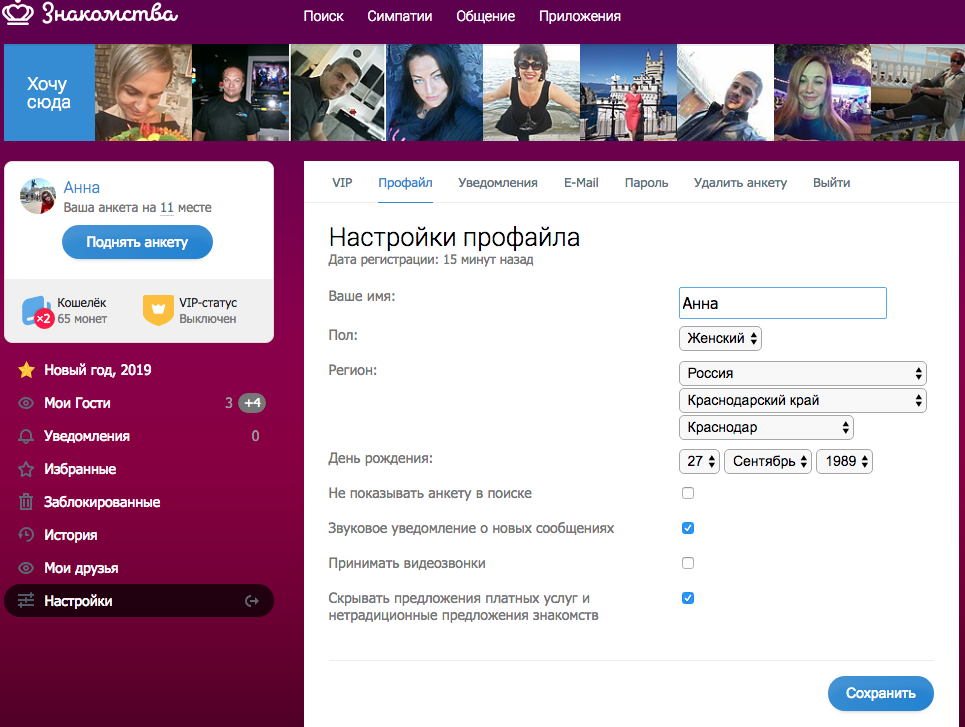
Task: Click the underlined 11 rank number
Action: [167, 208]
